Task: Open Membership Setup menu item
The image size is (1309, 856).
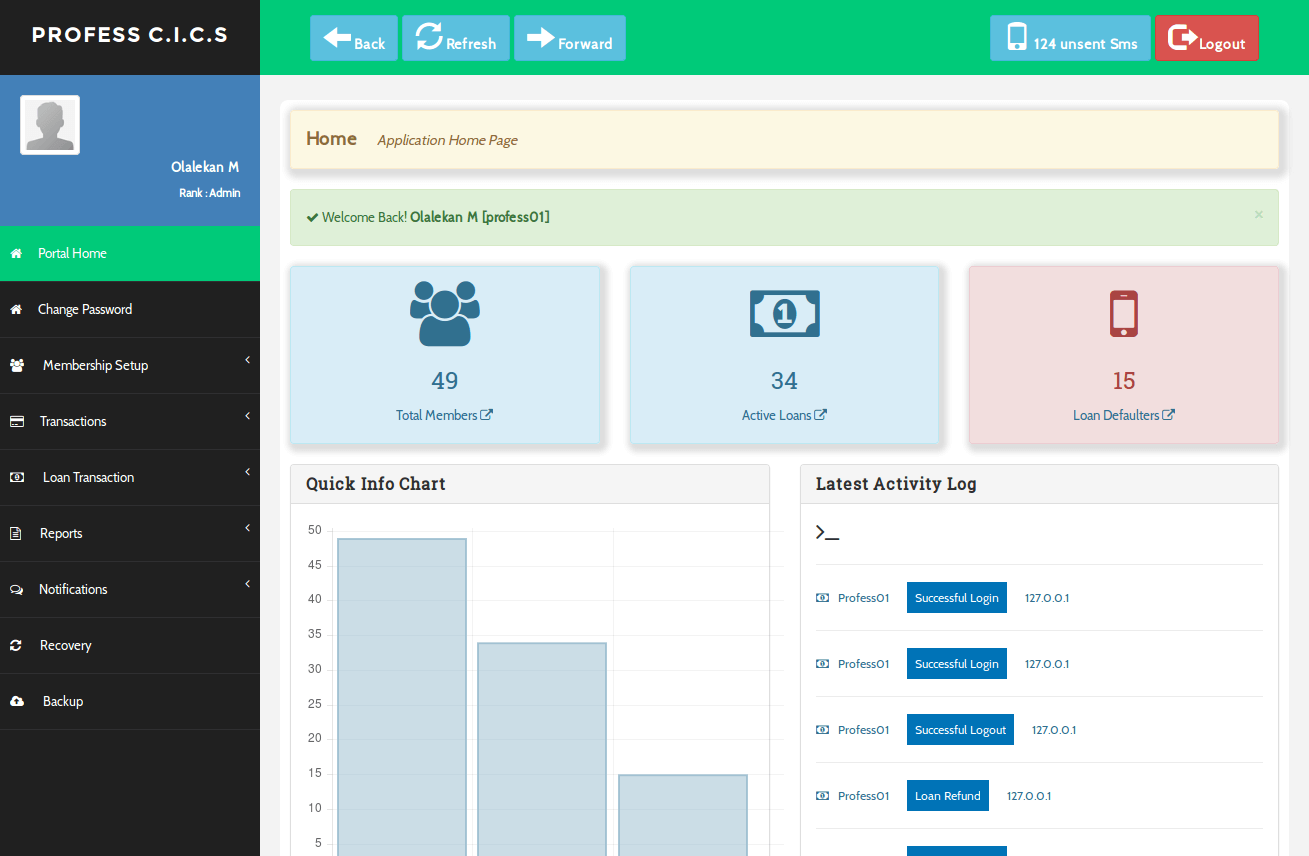Action: (x=130, y=365)
